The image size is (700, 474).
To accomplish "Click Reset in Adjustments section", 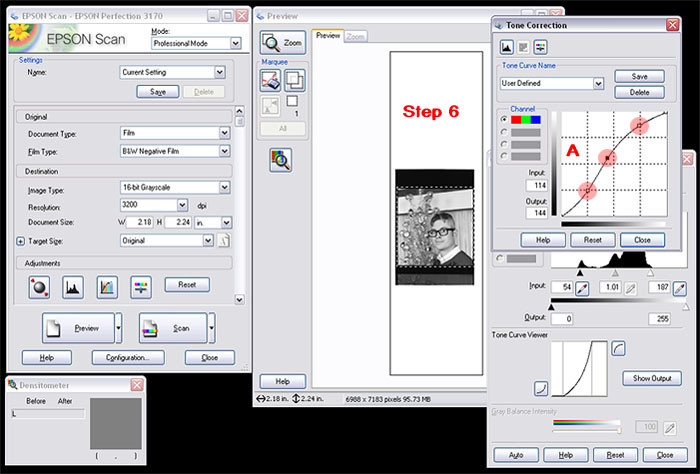I will pos(187,285).
